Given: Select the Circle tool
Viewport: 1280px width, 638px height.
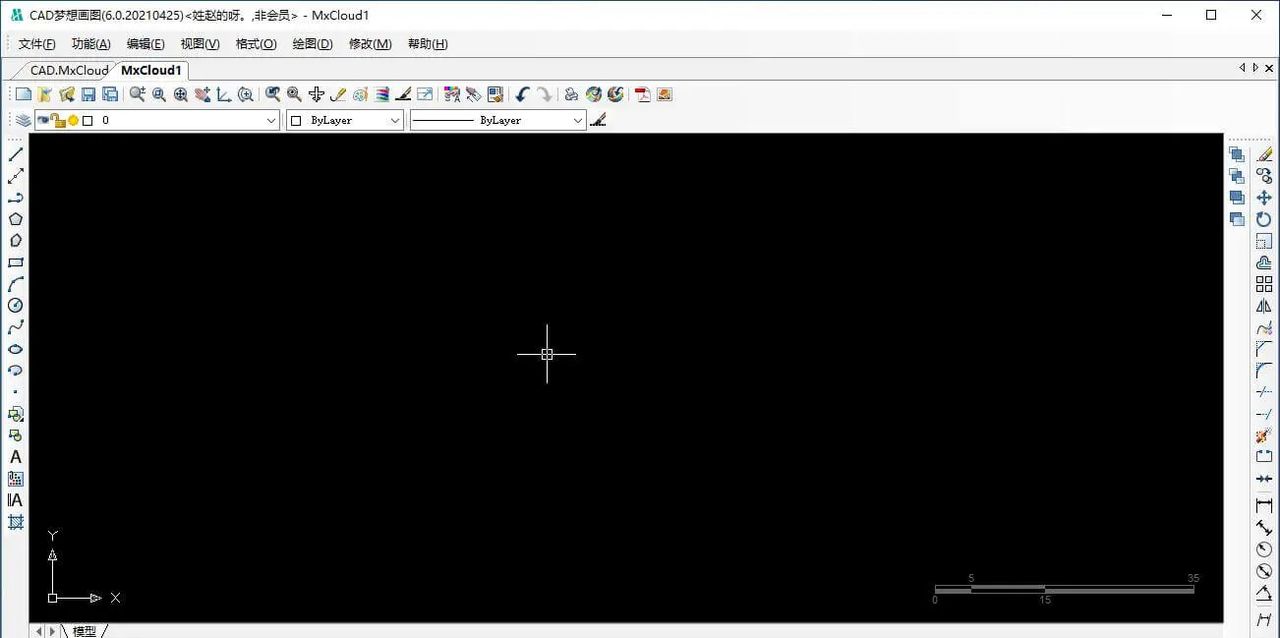Looking at the screenshot, I should click(x=15, y=306).
